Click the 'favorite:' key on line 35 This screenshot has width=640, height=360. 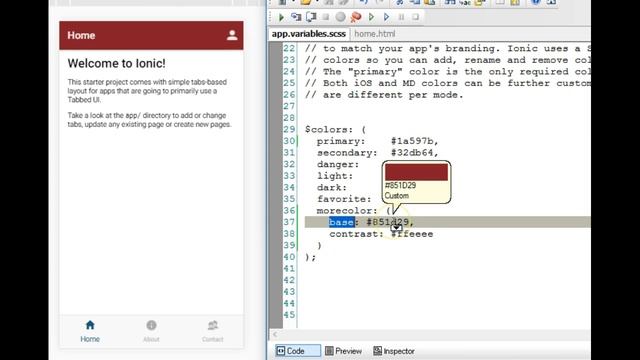point(344,199)
